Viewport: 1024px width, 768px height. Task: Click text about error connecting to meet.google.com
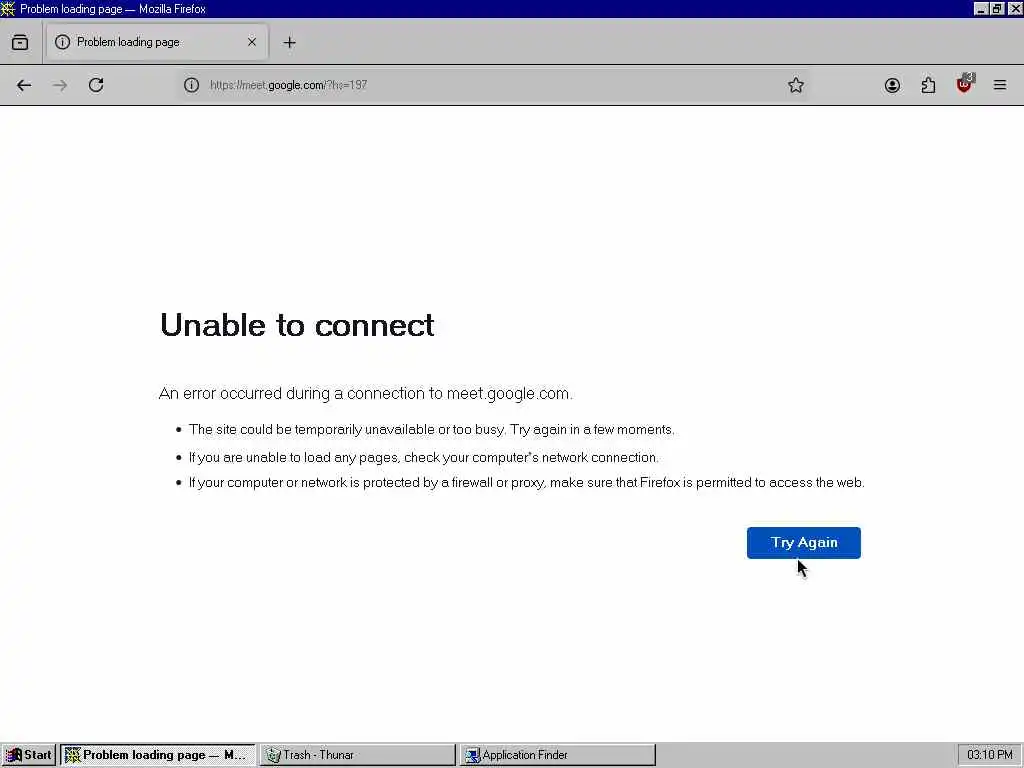point(366,394)
